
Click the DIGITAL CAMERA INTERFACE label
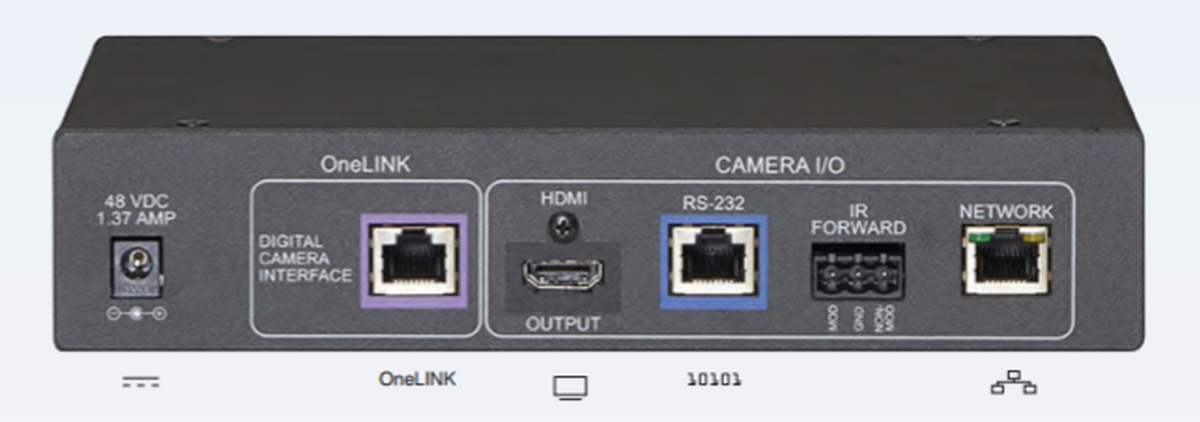pos(305,259)
